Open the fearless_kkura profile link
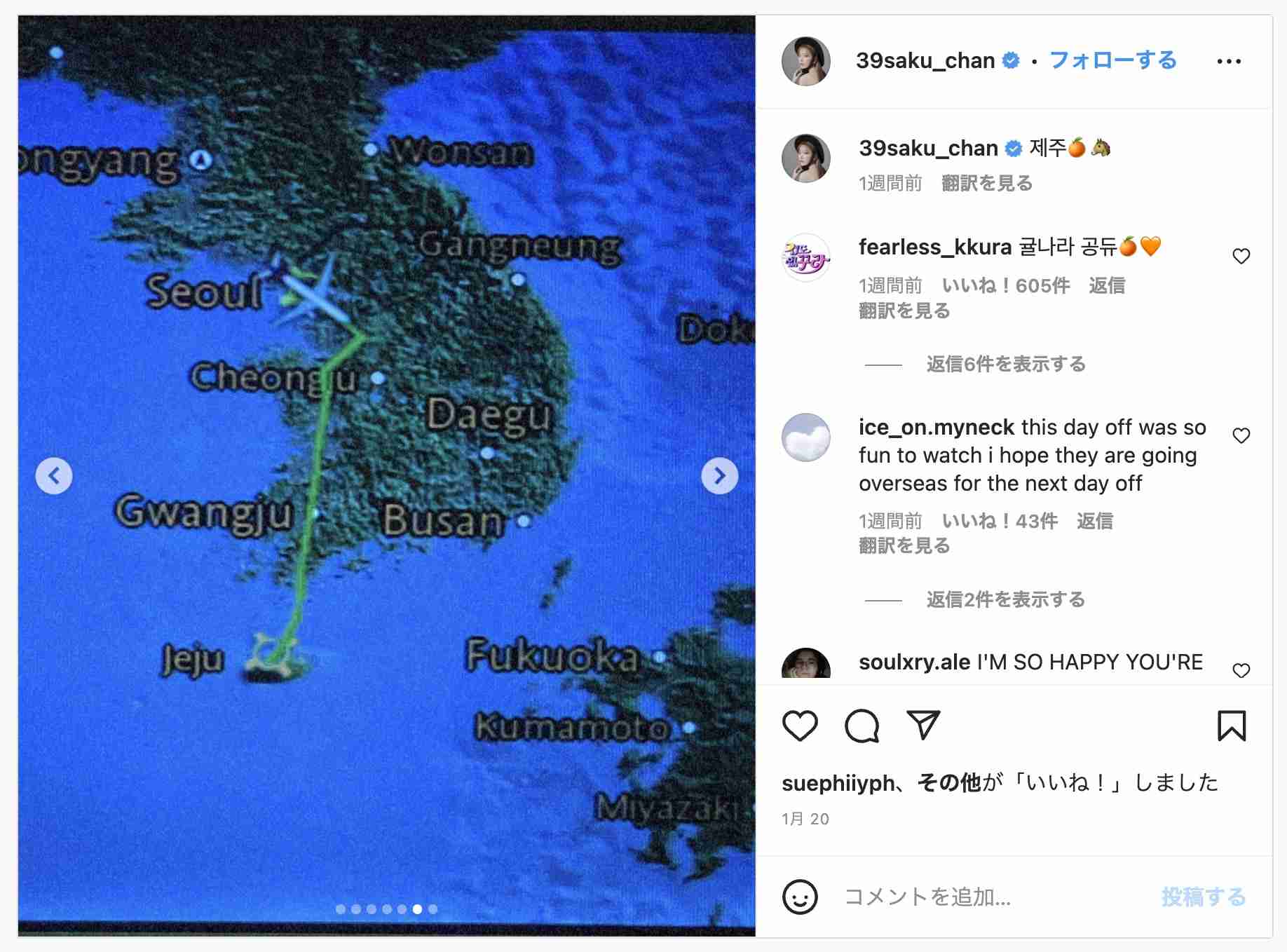The width and height of the screenshot is (1287, 952). point(935,247)
